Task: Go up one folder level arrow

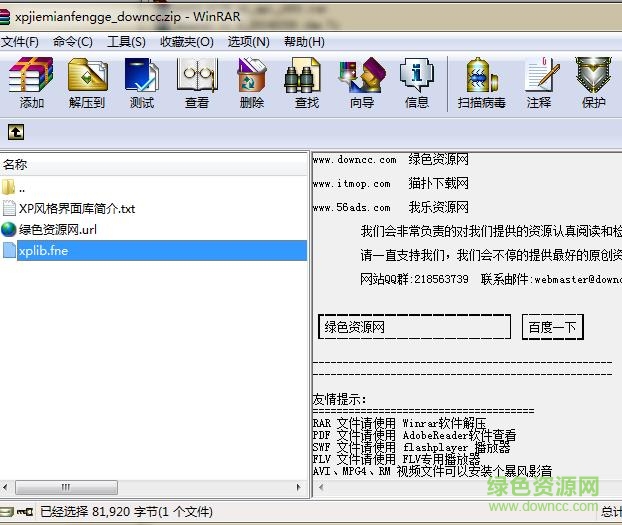Action: [x=16, y=132]
